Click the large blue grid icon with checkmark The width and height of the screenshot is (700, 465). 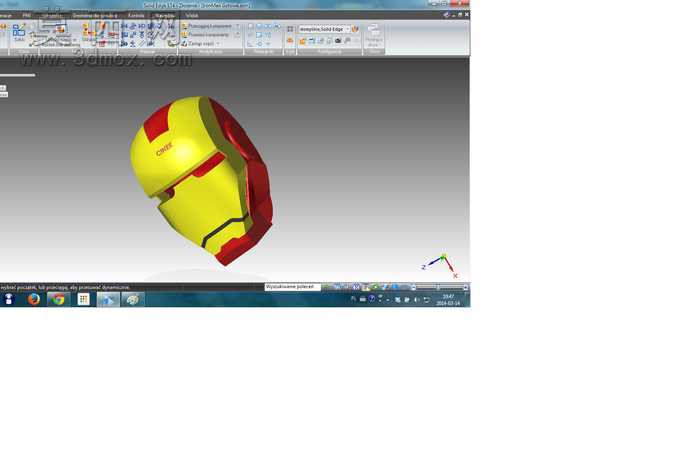point(19,32)
